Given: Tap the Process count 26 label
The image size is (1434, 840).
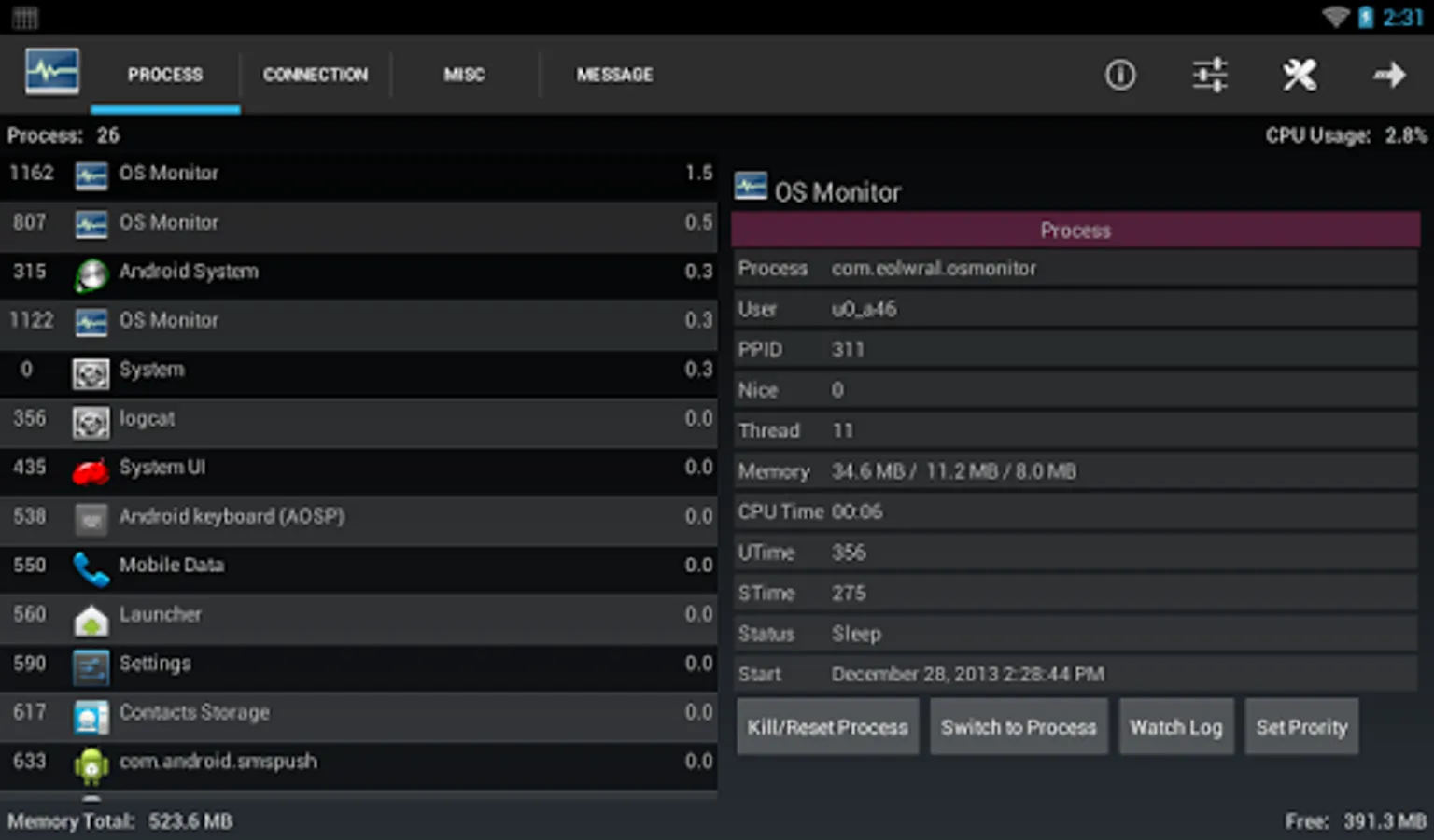Looking at the screenshot, I should [63, 135].
